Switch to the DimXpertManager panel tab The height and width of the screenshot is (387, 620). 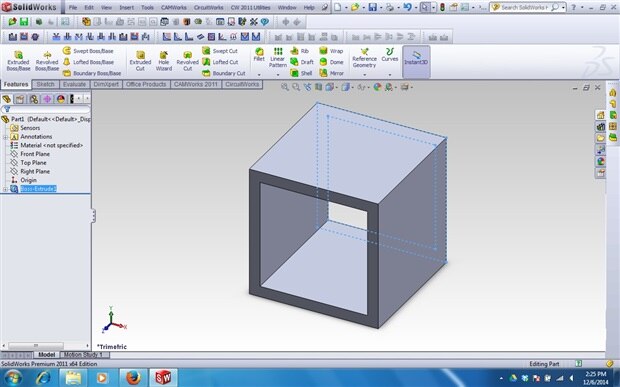click(x=47, y=99)
